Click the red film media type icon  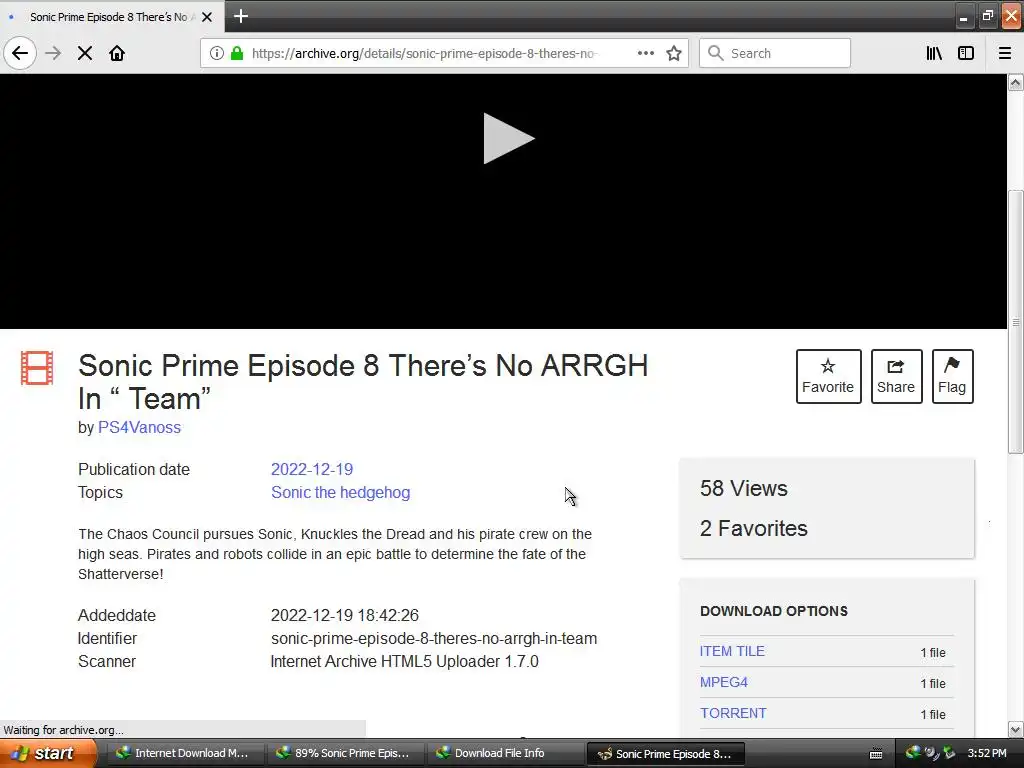(37, 368)
